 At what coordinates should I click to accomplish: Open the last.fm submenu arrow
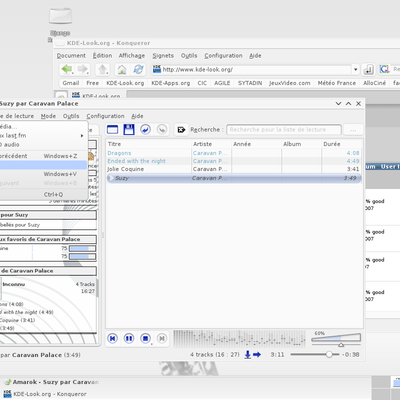pos(82,136)
